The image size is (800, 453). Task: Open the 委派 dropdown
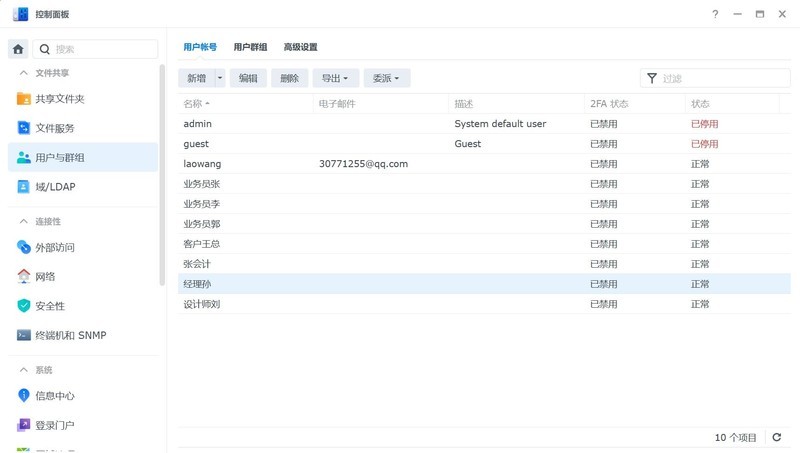[x=386, y=78]
